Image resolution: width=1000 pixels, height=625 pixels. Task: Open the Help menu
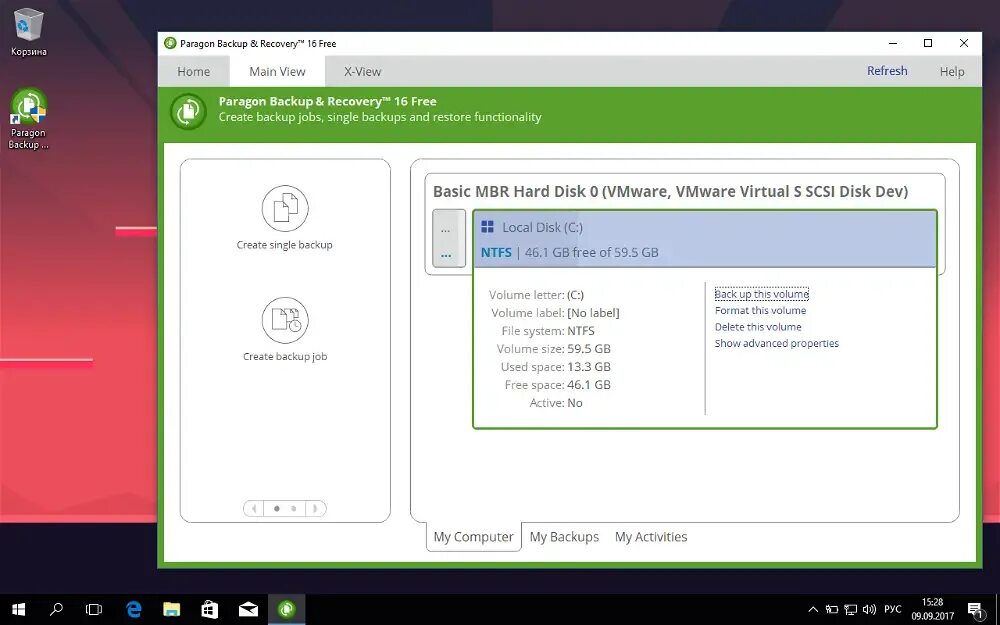[952, 71]
